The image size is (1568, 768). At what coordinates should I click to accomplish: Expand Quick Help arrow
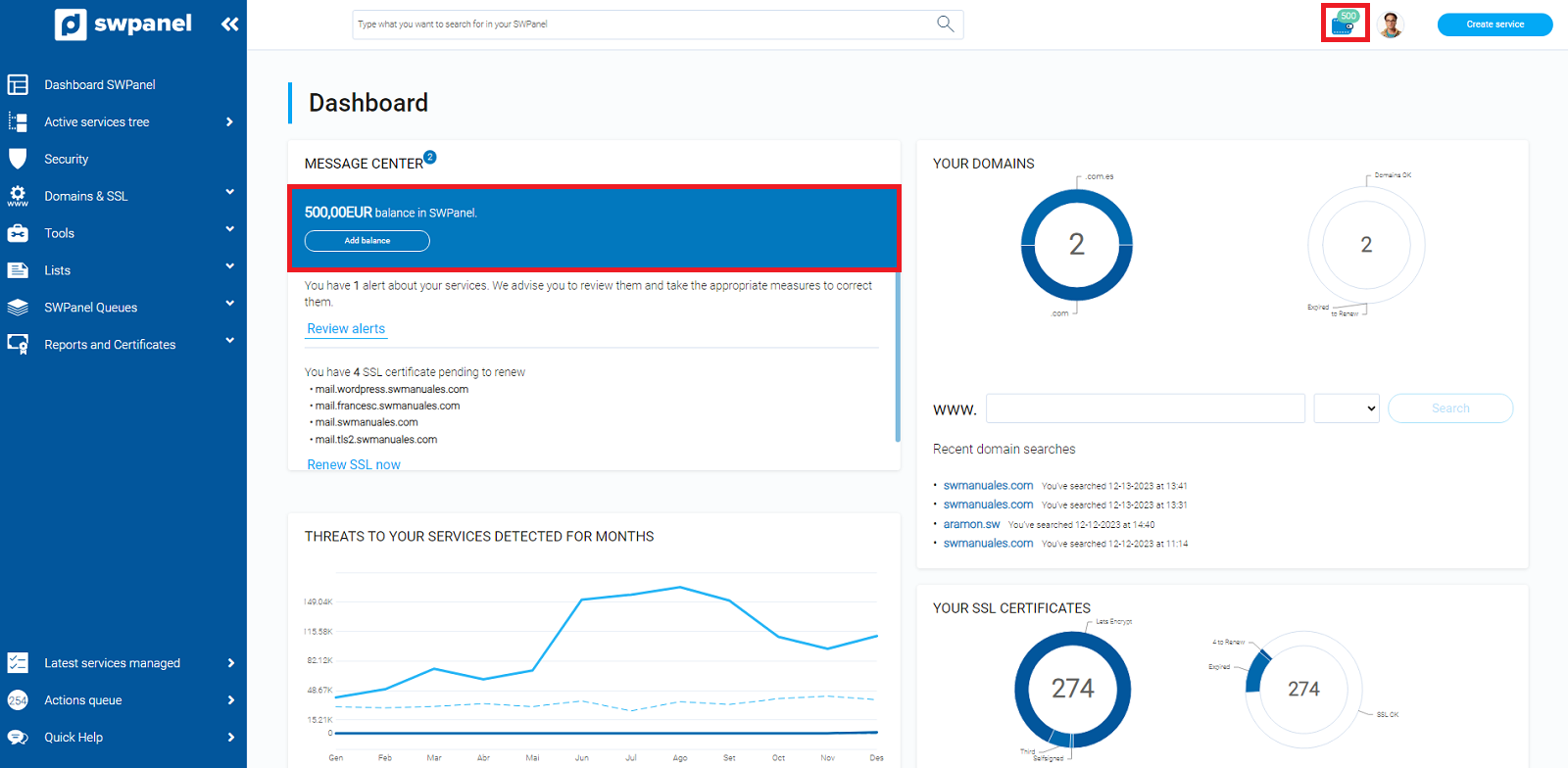pyautogui.click(x=230, y=738)
